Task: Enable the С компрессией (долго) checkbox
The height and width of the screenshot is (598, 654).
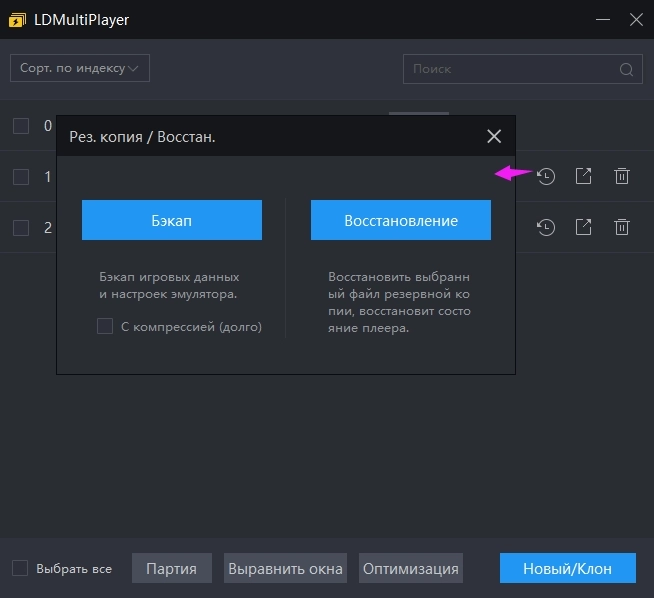Action: coord(105,326)
